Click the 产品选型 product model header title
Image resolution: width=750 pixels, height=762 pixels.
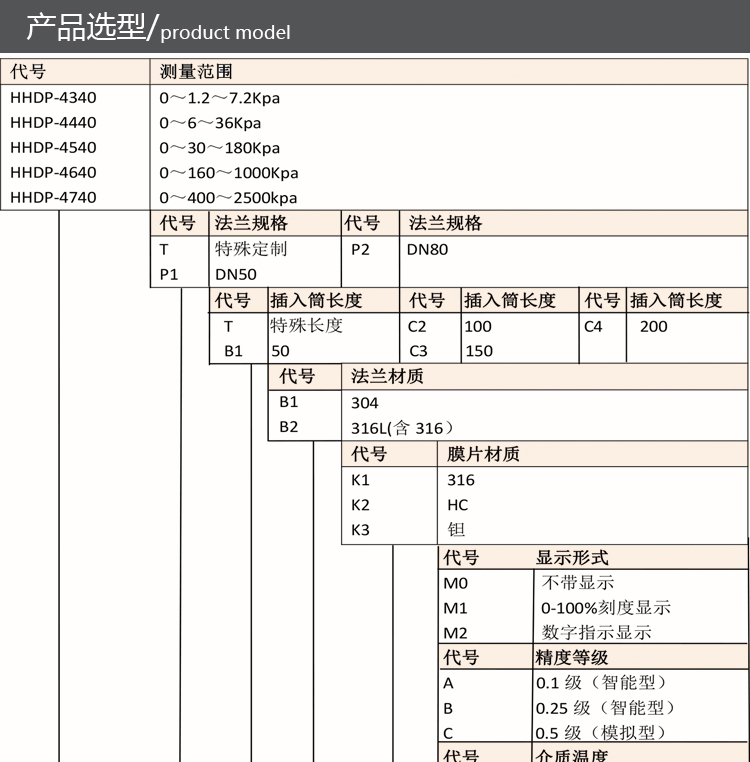coord(158,28)
